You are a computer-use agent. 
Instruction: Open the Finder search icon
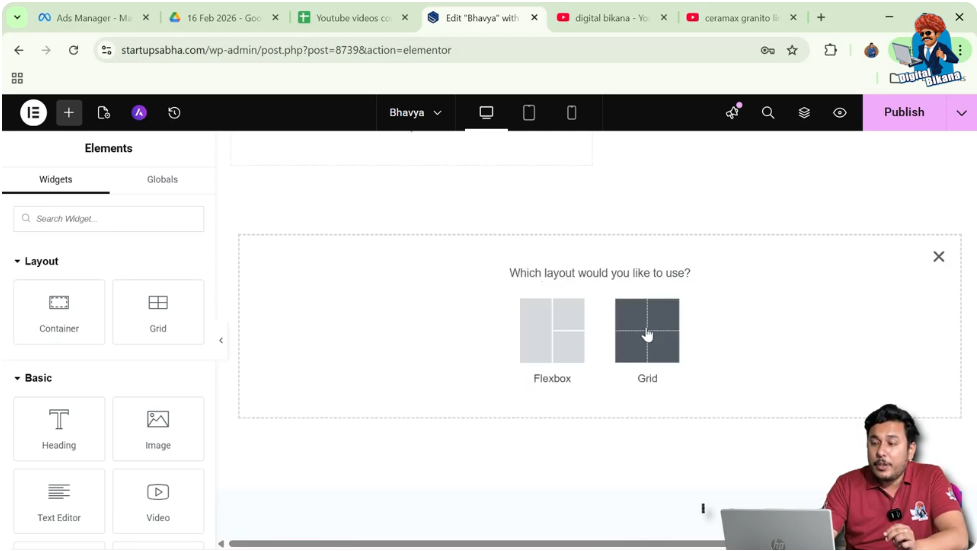(x=768, y=113)
